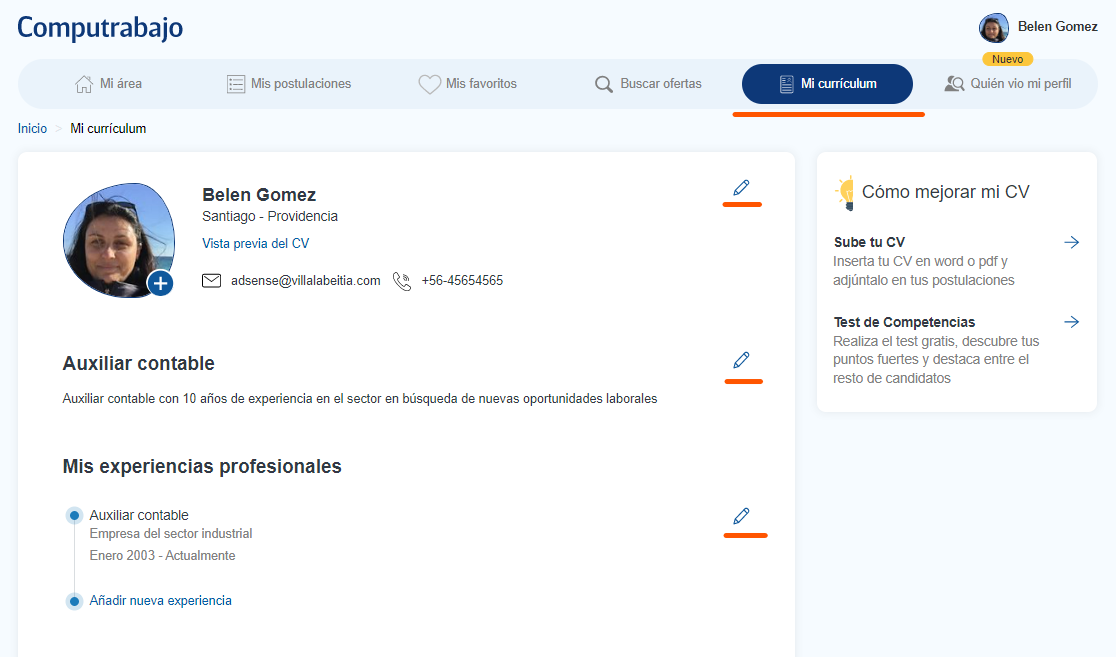Click the arrow next to Test de Competencias
Image resolution: width=1116 pixels, height=657 pixels.
(x=1071, y=322)
